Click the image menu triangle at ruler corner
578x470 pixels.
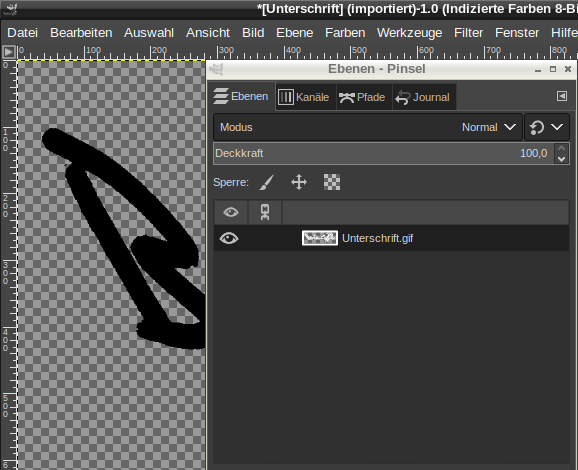tap(8, 52)
